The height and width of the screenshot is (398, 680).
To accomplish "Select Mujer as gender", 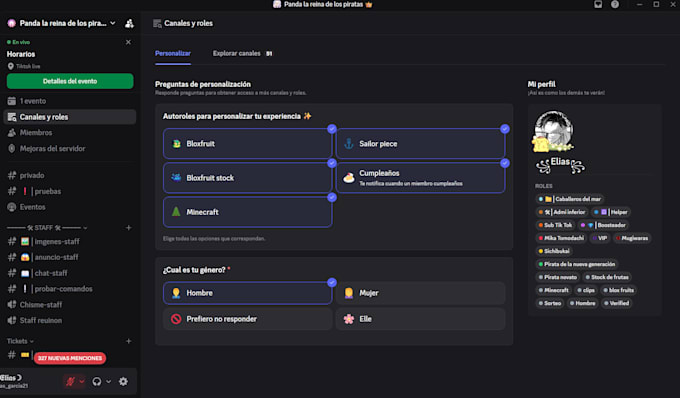I will (420, 293).
